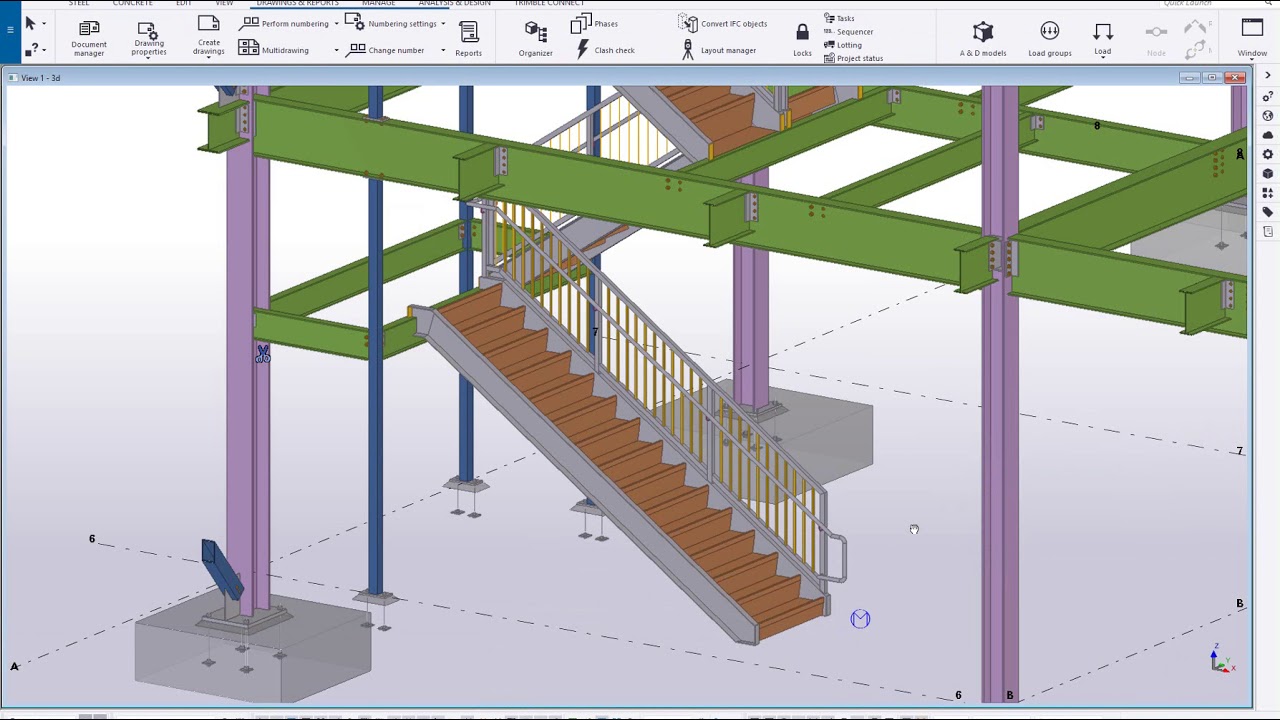Screen dimensions: 1280x720
Task: Click the scissors cut symbol on the column
Action: pyautogui.click(x=263, y=353)
